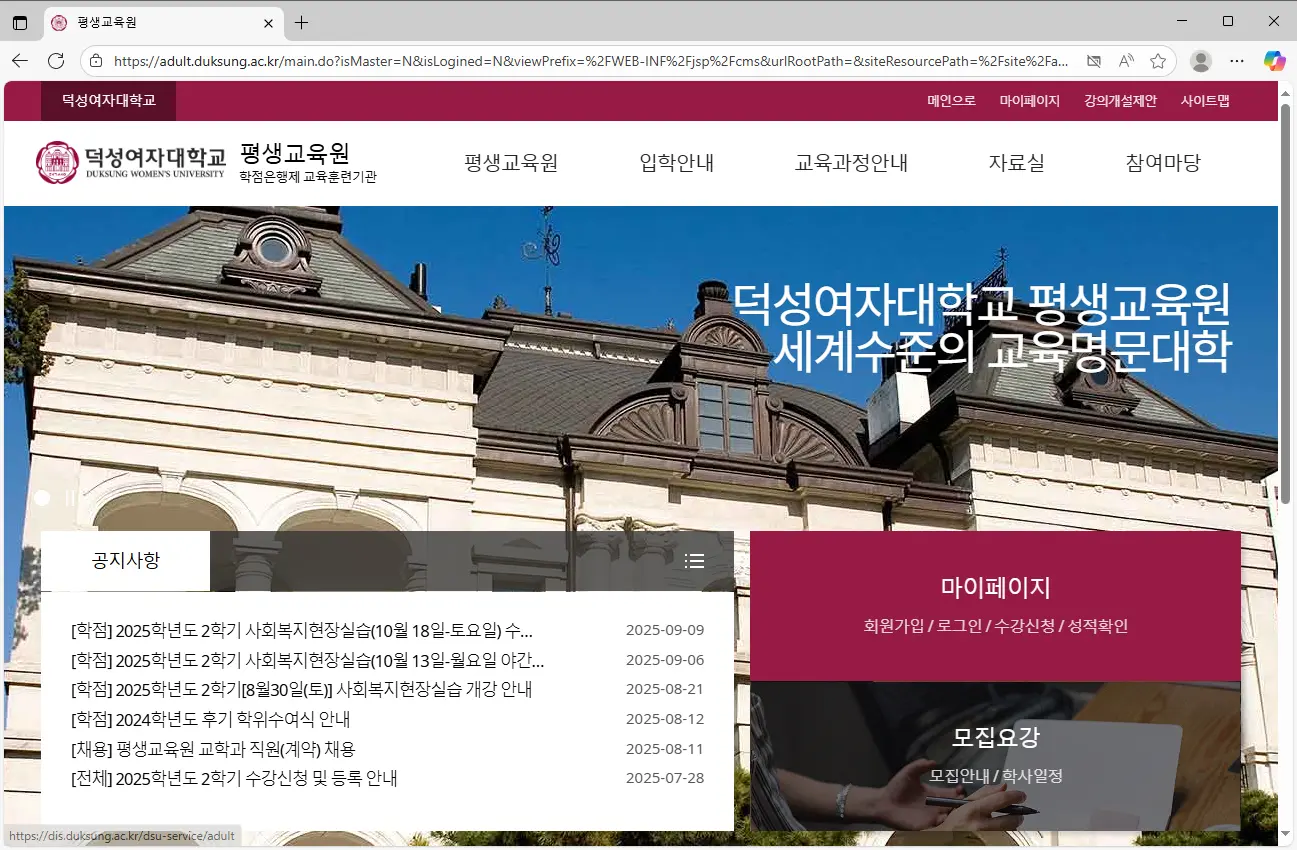Open notice 8월30일(토) 사회복지현장실습 개강 안내

pyautogui.click(x=301, y=690)
